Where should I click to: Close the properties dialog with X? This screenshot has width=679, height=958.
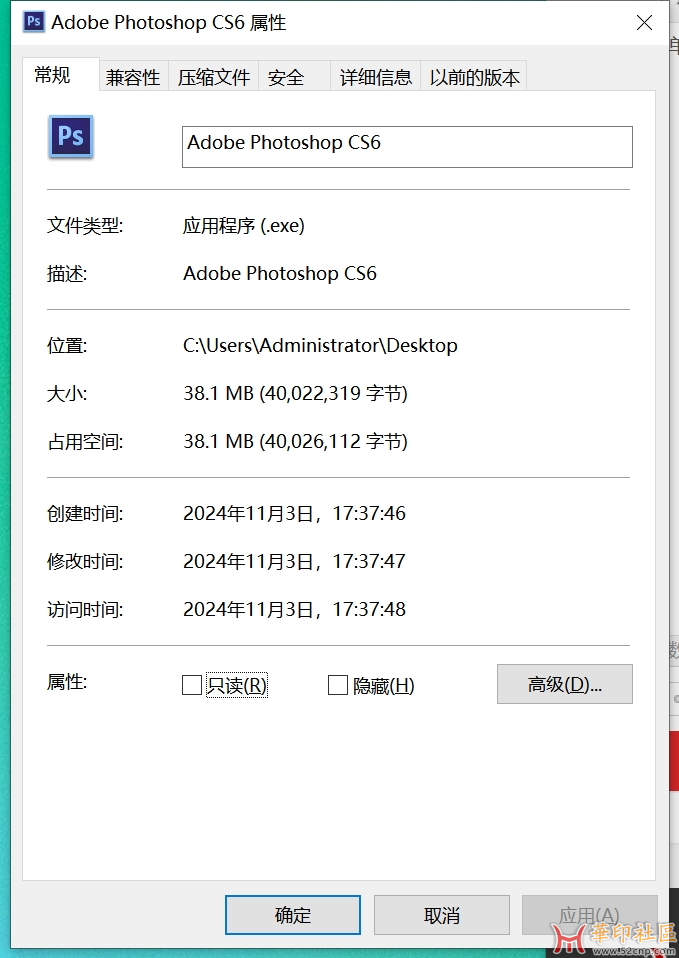644,23
